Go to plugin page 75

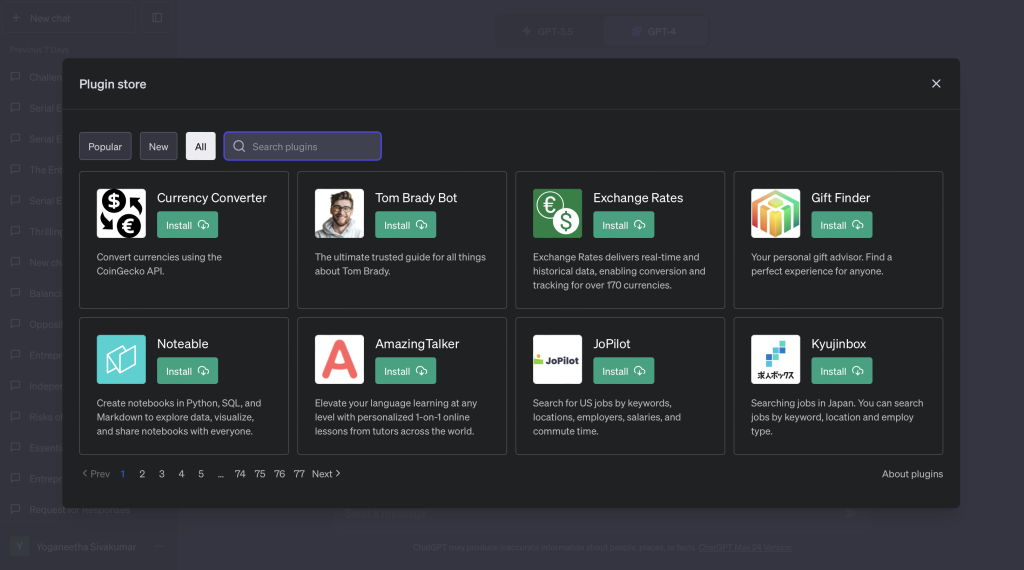pyautogui.click(x=260, y=474)
